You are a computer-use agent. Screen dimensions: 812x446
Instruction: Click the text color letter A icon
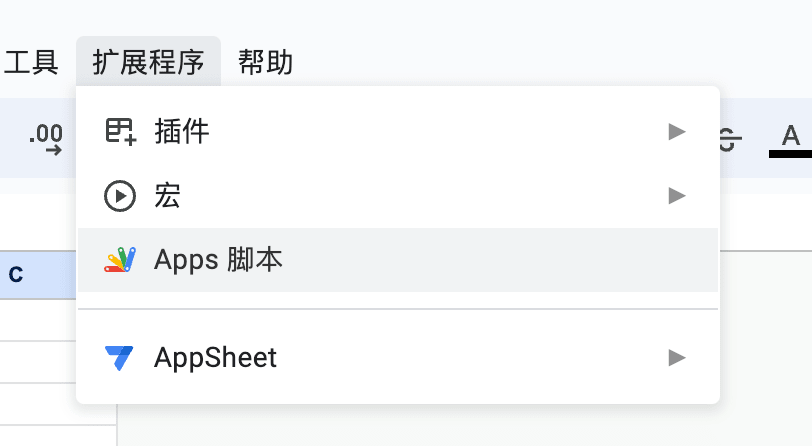[791, 136]
